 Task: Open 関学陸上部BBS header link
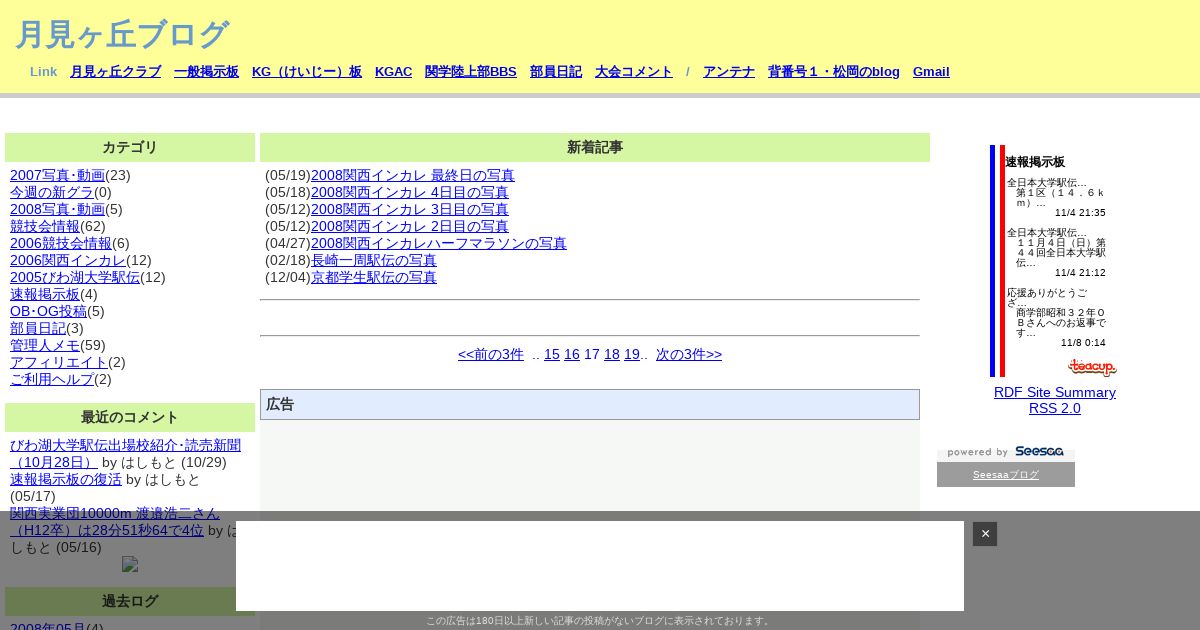471,72
